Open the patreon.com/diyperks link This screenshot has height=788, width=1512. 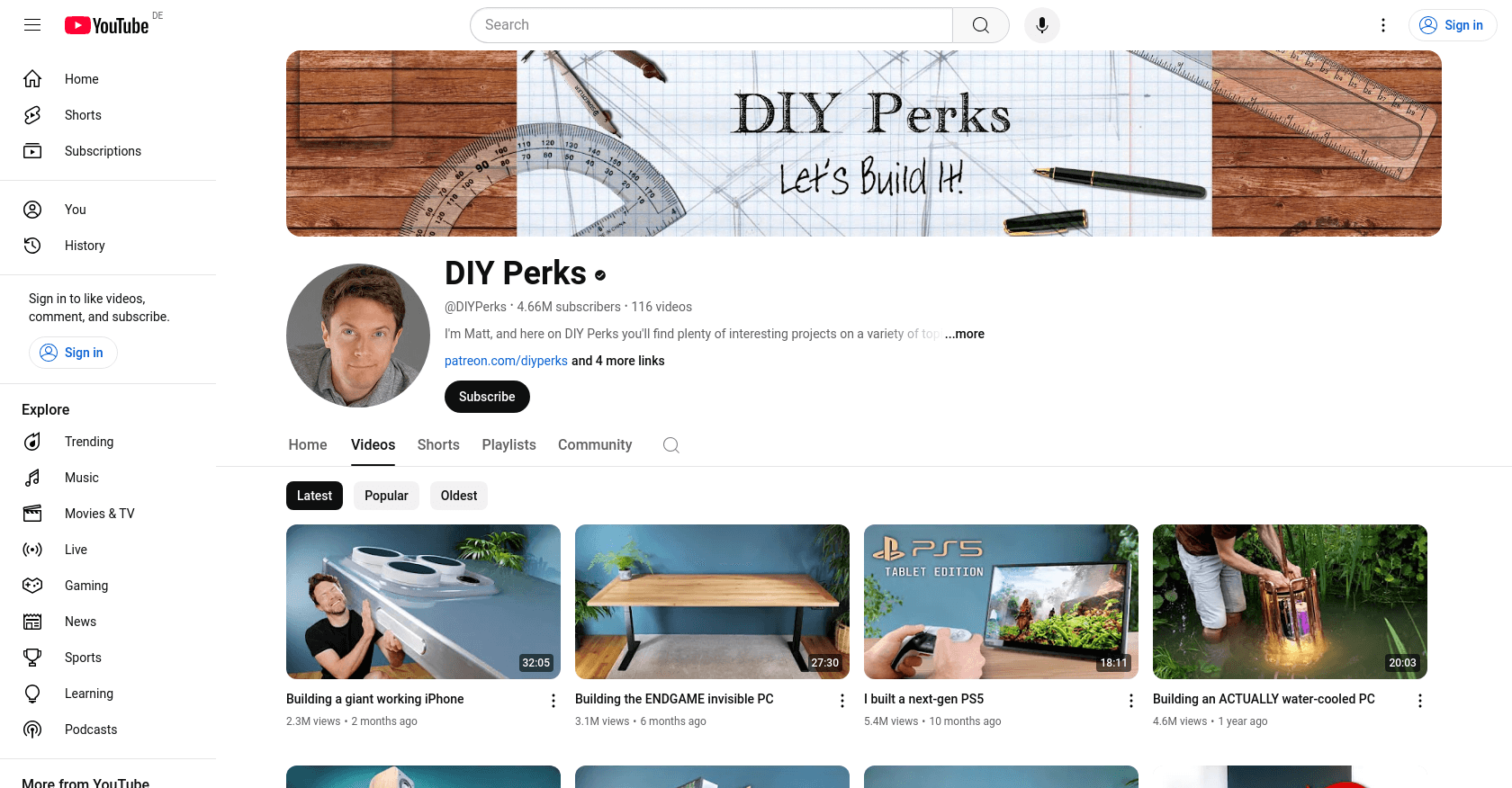(x=506, y=361)
